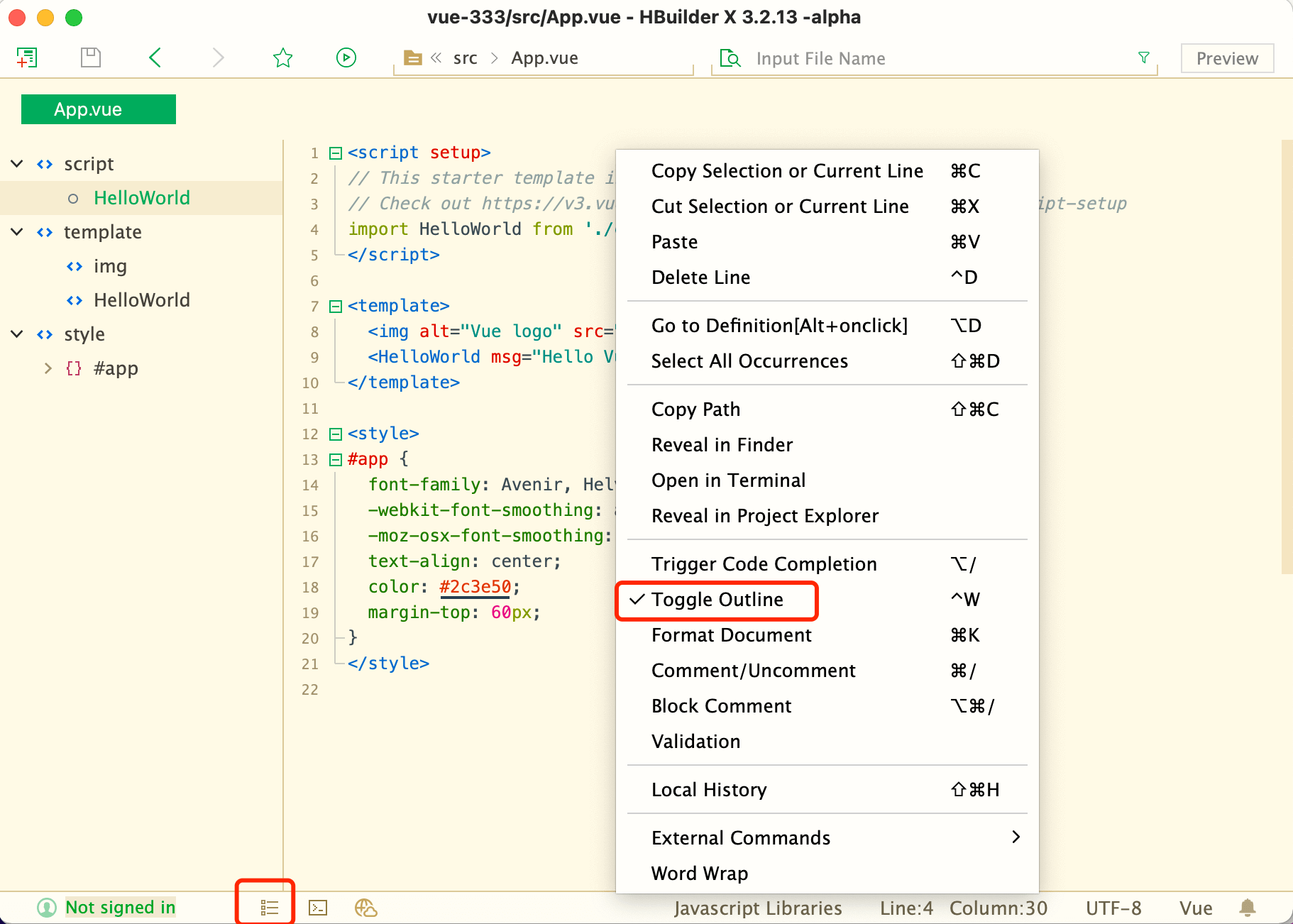Choose Copy Selection or Current Line

point(827,171)
